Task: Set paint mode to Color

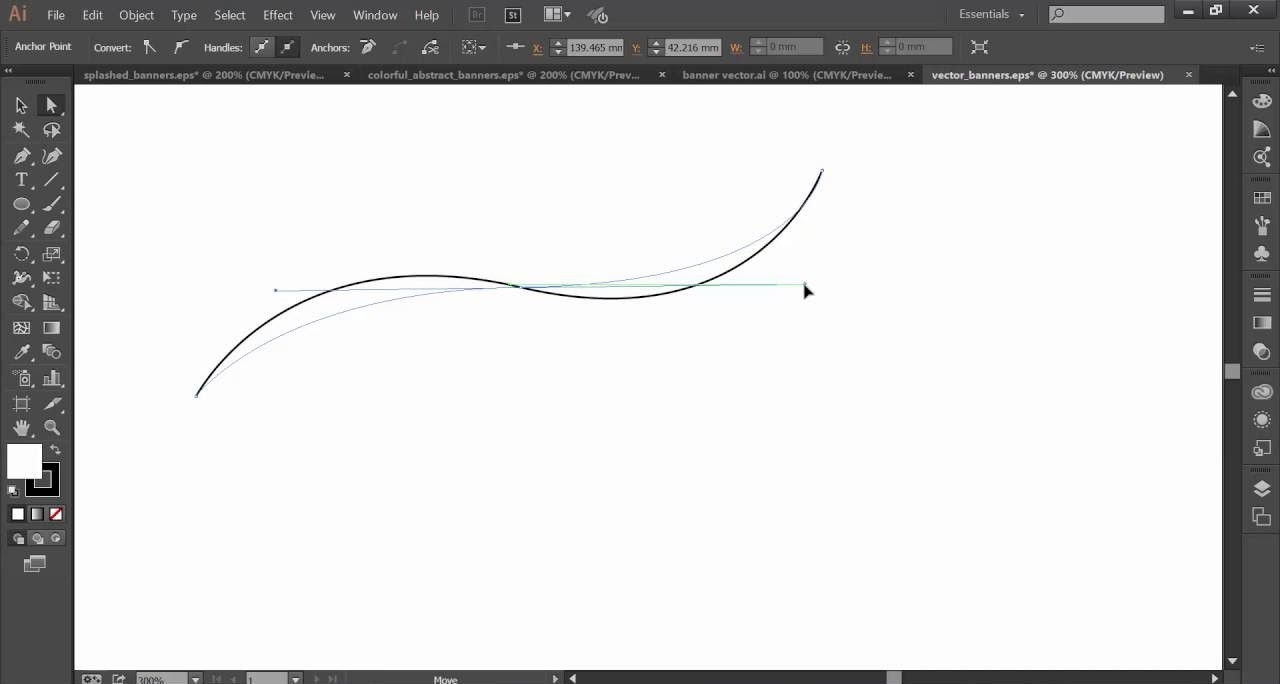Action: (x=18, y=514)
